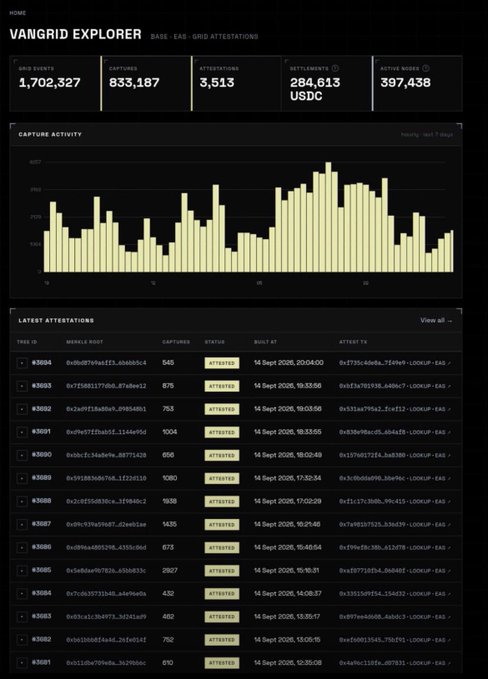This screenshot has width=488, height=679.
Task: Click the ATTEST TX column header
Action: 352,342
